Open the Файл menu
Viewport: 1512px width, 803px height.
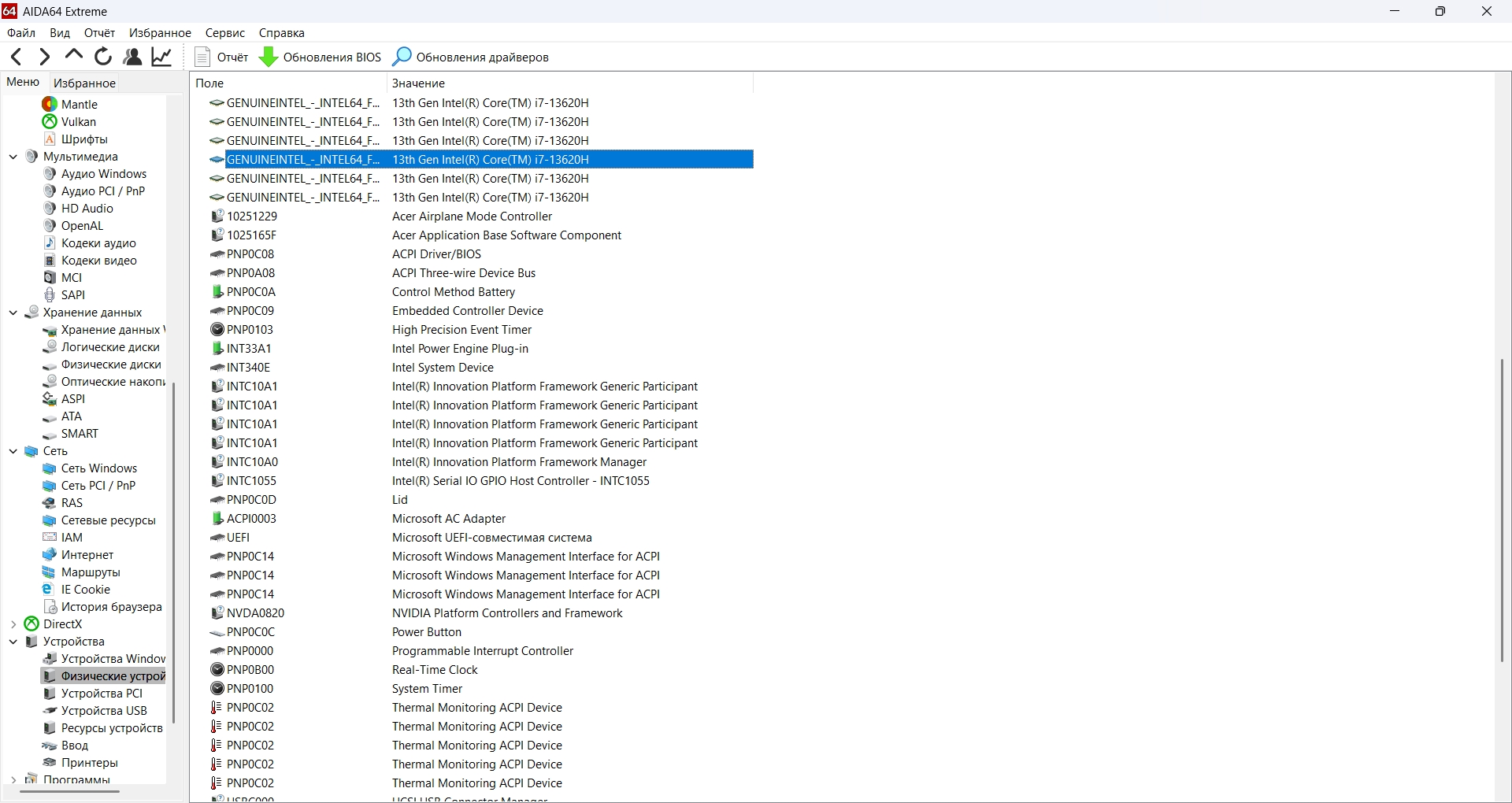(21, 33)
